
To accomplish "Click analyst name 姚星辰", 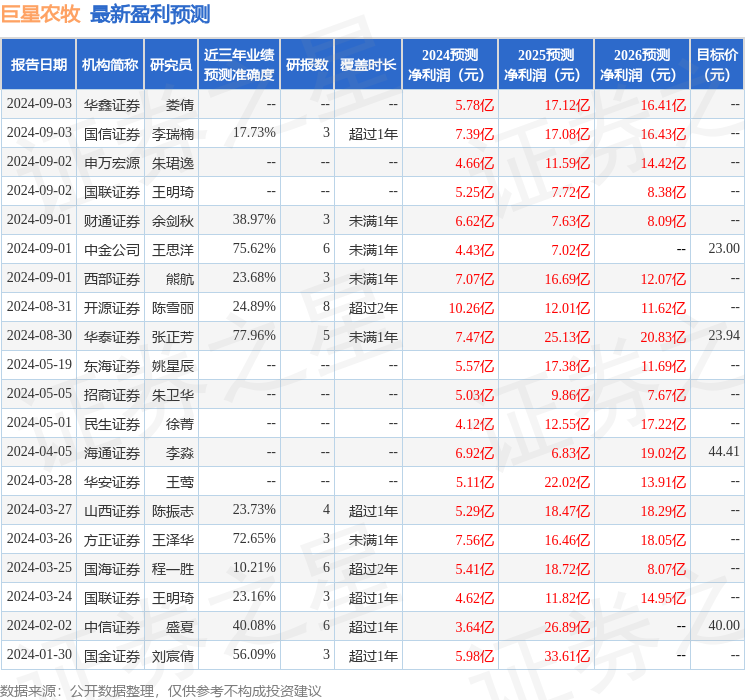I will pos(173,366).
